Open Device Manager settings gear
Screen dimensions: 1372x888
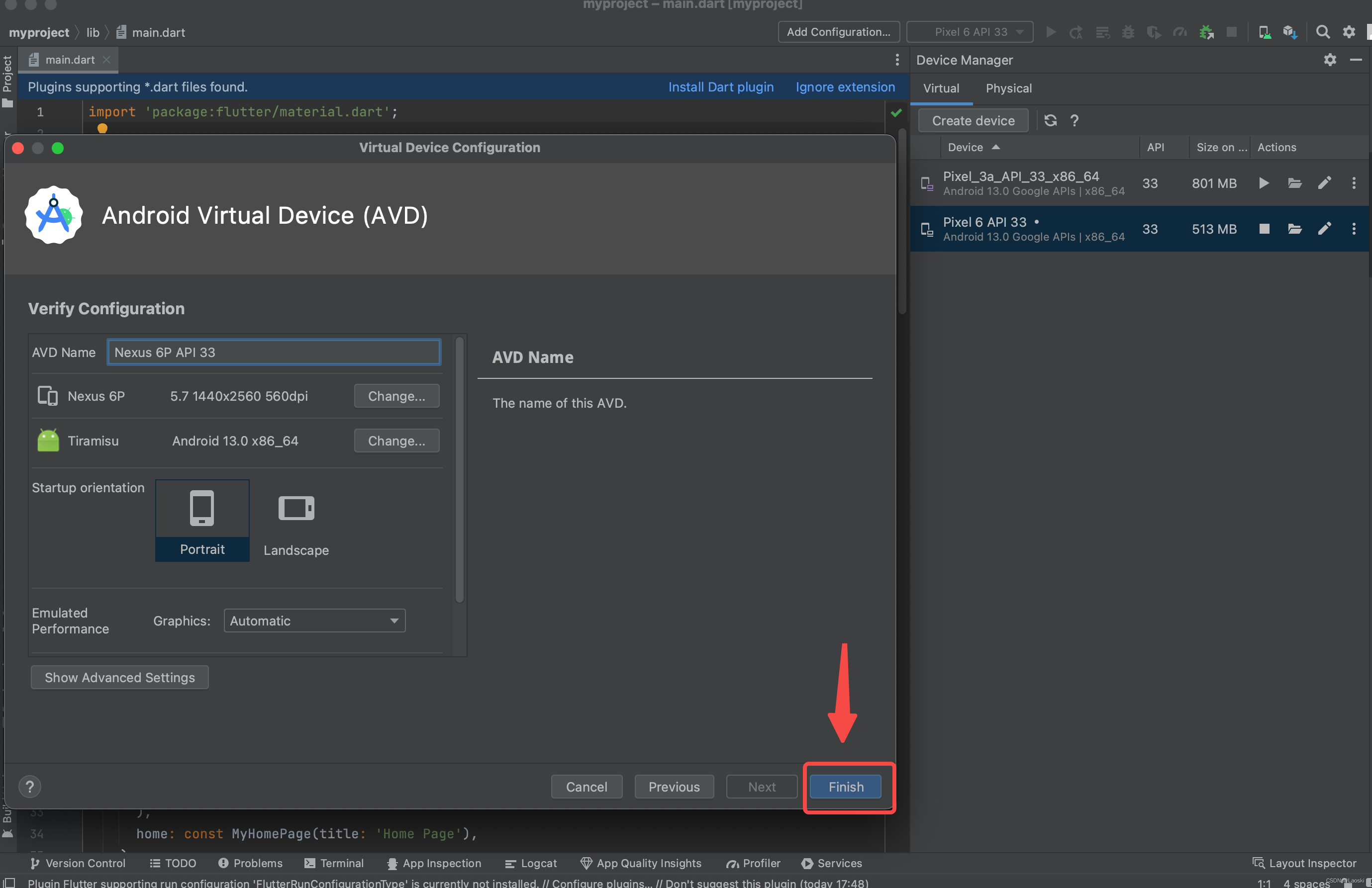(x=1329, y=60)
